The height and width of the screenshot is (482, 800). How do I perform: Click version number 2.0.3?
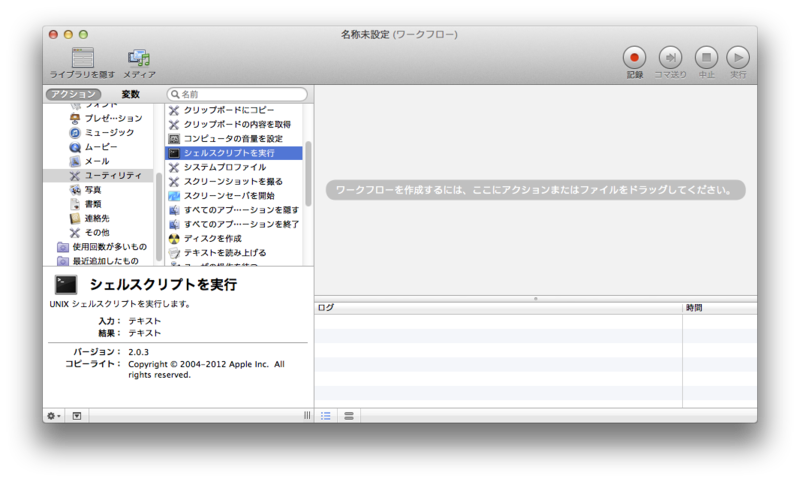138,352
